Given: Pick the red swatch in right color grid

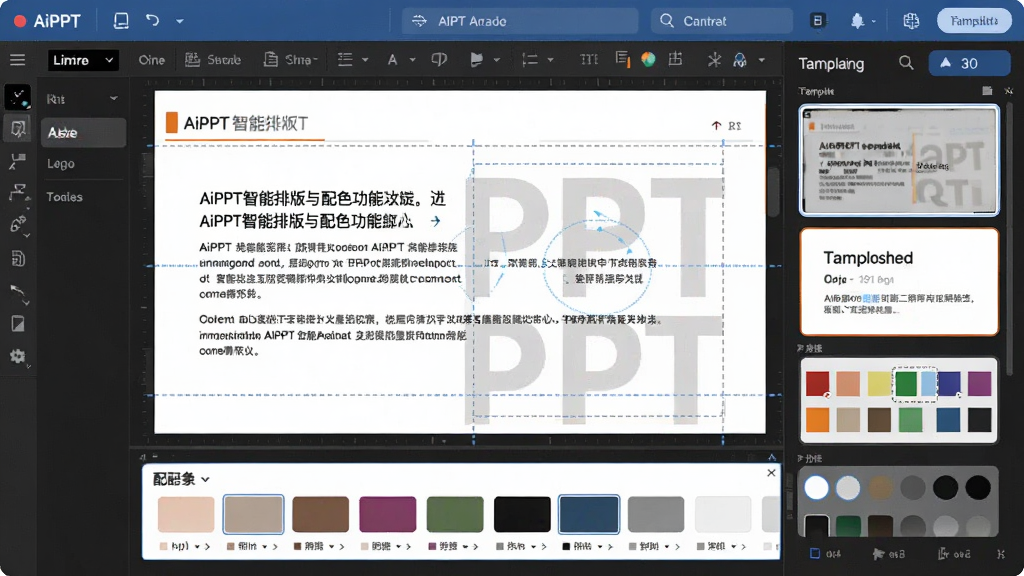Looking at the screenshot, I should (x=817, y=384).
